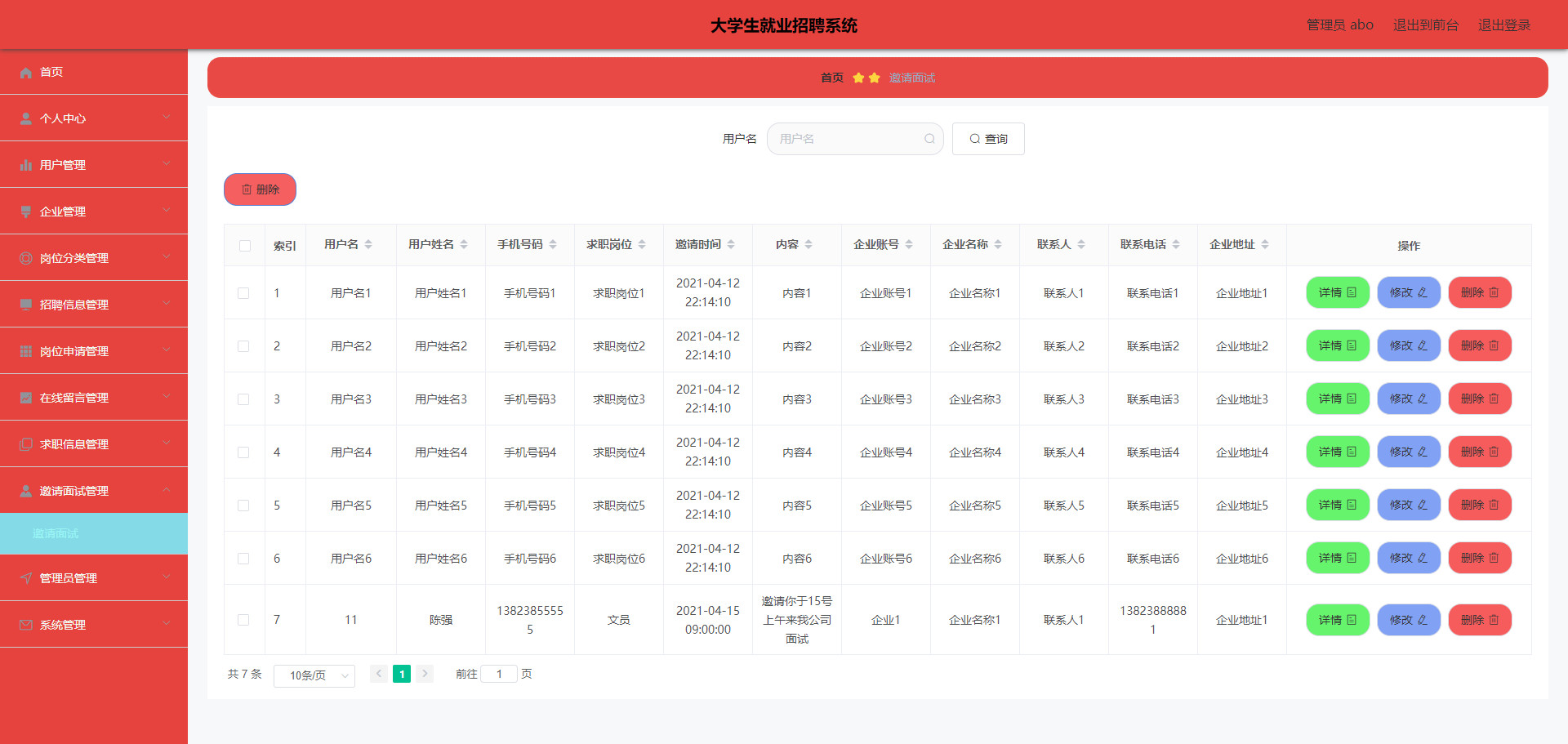Click 删除 for row 用户名3
Image resolution: width=1568 pixels, height=744 pixels.
pos(1480,399)
